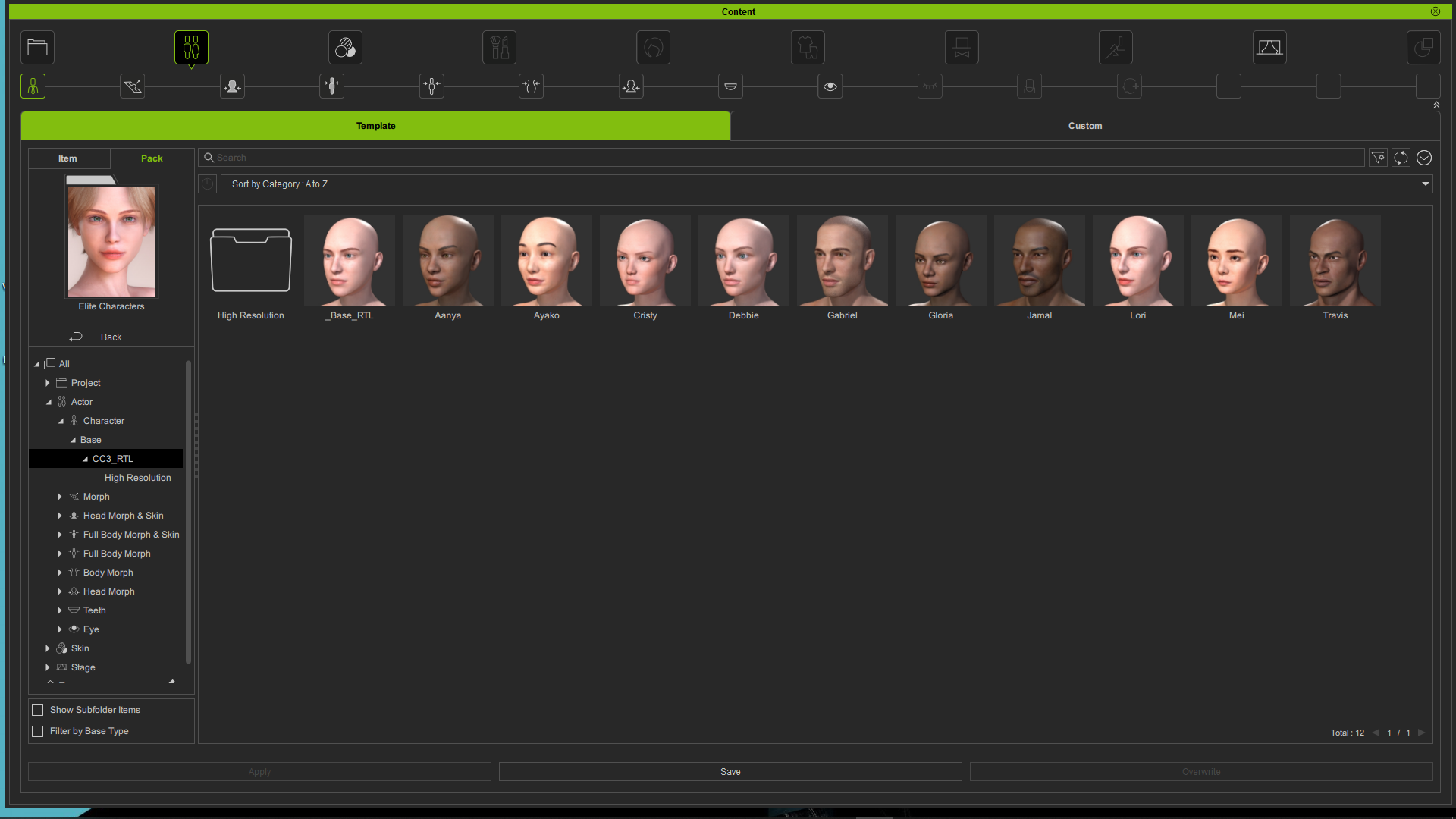This screenshot has height=819, width=1456.
Task: Expand the Full Body Morph node
Action: click(x=60, y=554)
